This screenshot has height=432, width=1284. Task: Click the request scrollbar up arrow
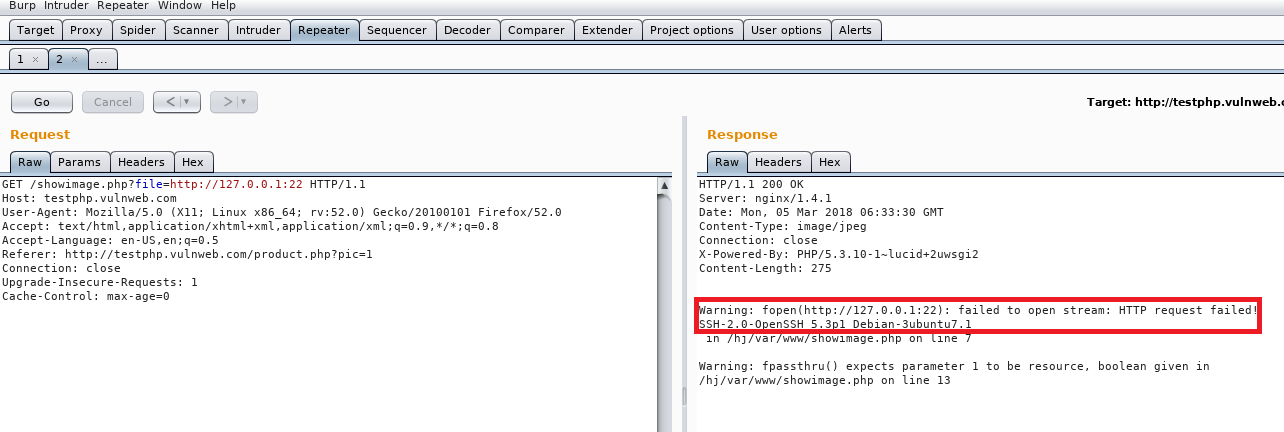coord(664,185)
